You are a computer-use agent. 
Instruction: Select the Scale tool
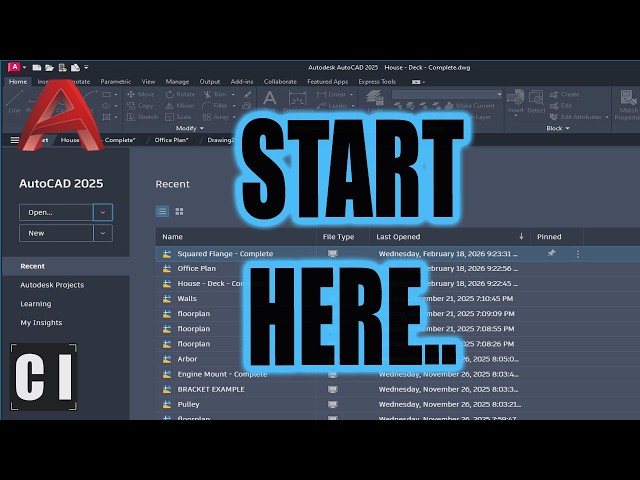tap(178, 117)
